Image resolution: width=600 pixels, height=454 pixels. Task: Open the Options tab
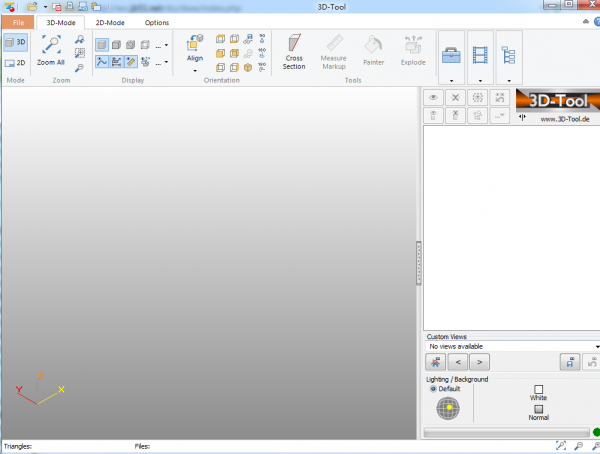157,22
